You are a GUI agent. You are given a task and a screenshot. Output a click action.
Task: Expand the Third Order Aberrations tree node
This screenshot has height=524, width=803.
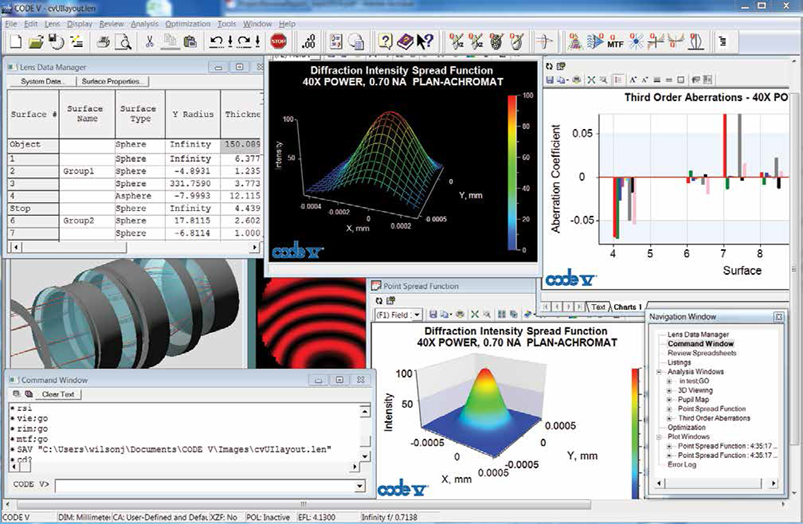point(670,418)
